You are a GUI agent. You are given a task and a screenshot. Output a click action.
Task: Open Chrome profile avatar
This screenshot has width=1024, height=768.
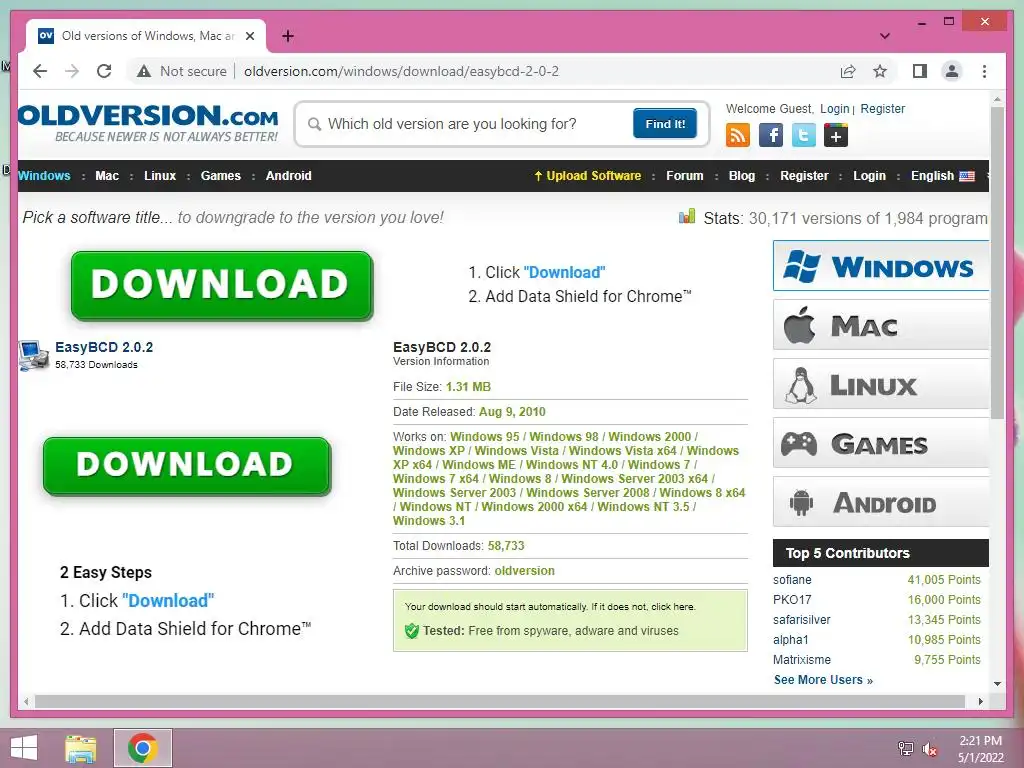pyautogui.click(x=952, y=71)
